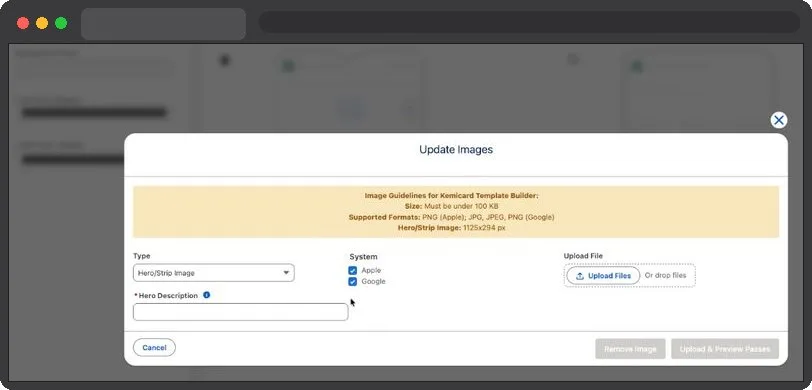Uncheck the Apple system checkbox

353,270
